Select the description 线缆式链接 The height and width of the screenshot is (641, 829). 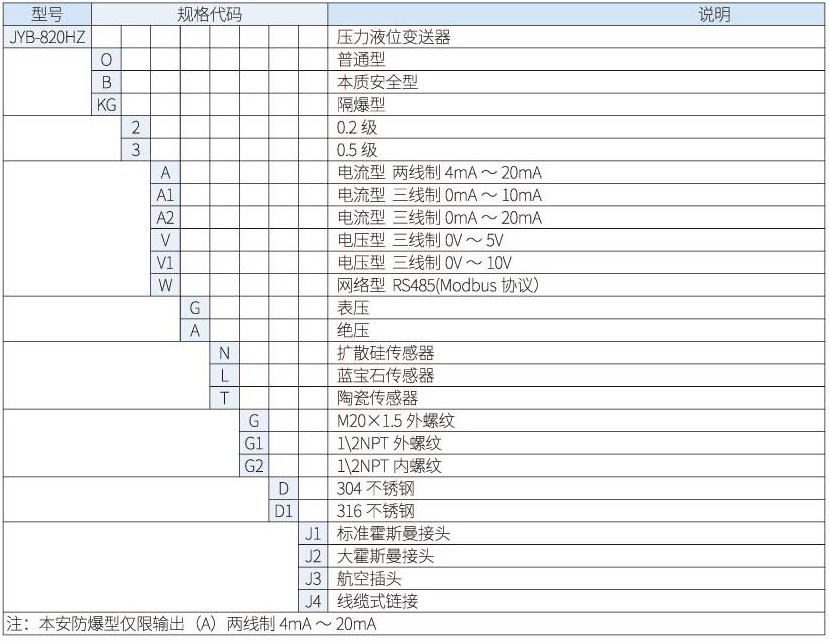[x=377, y=601]
